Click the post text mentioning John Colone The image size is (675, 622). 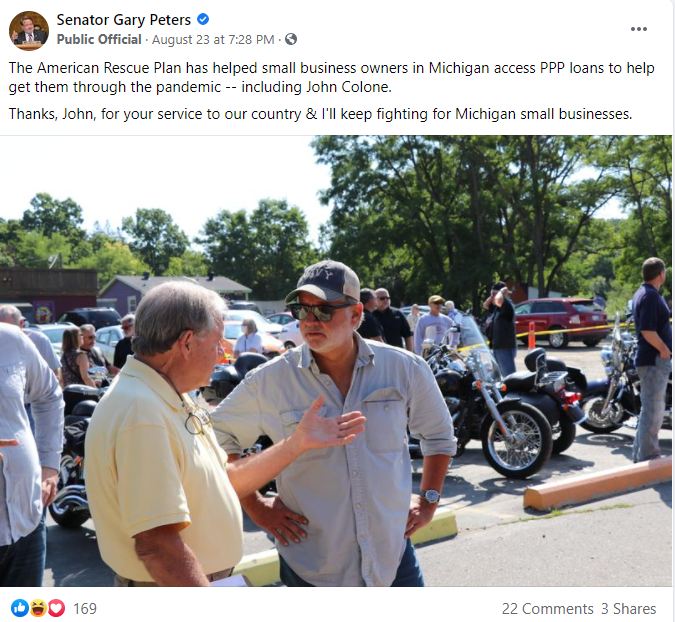click(x=331, y=77)
